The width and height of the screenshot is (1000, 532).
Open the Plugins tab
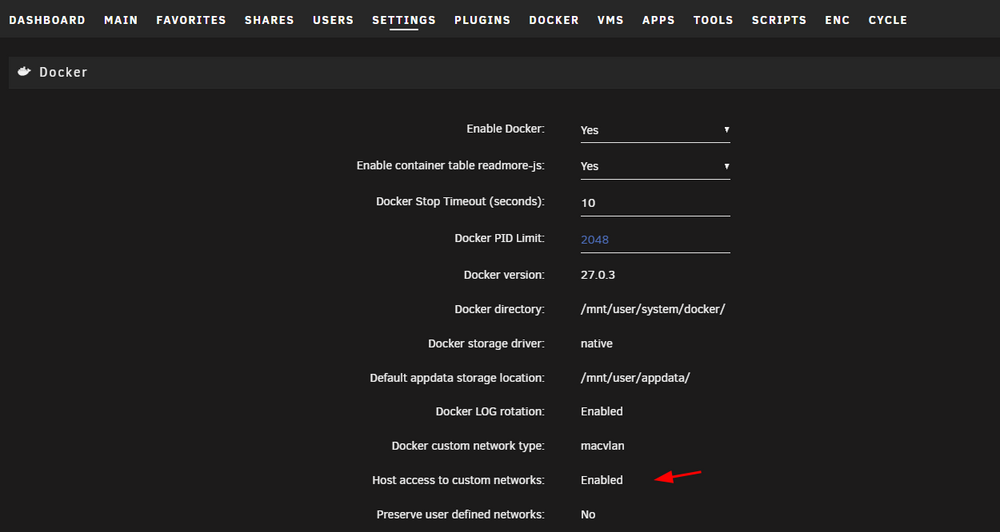482,20
